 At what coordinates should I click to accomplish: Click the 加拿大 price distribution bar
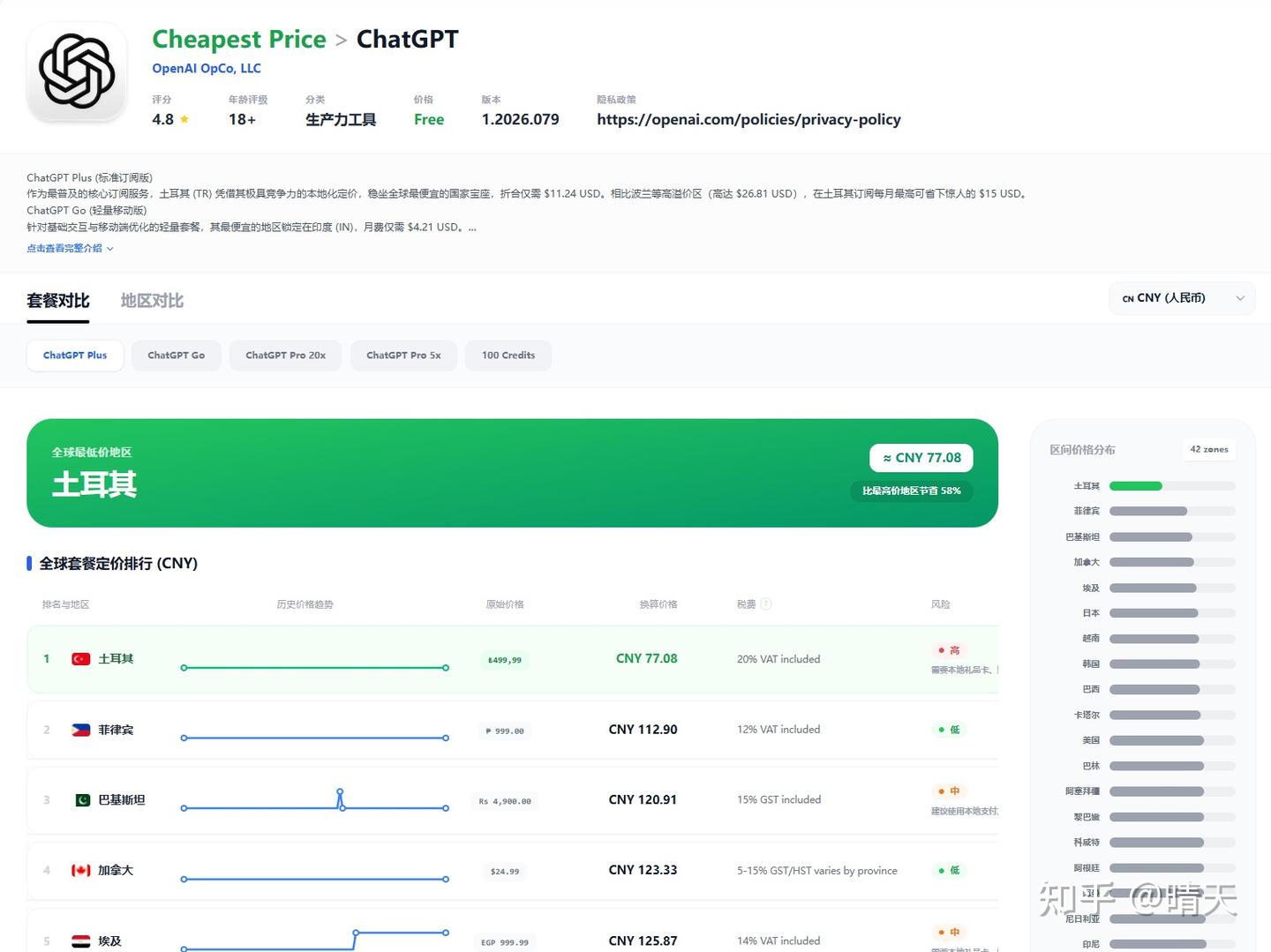(1172, 562)
